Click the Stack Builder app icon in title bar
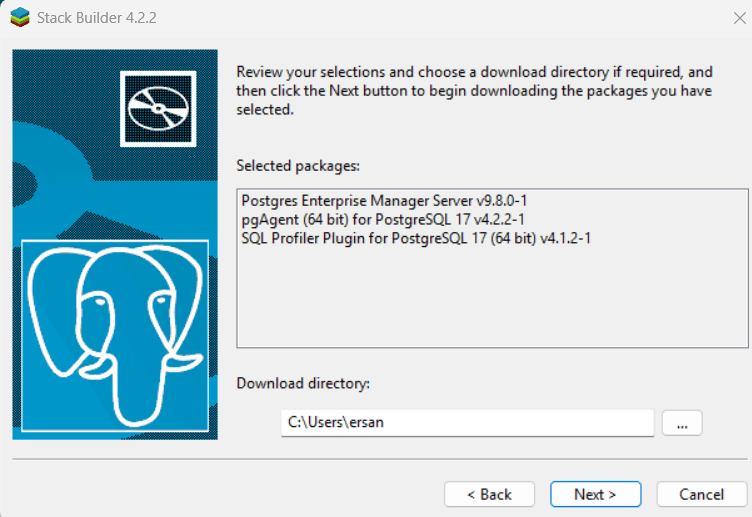This screenshot has height=517, width=752. click(20, 18)
